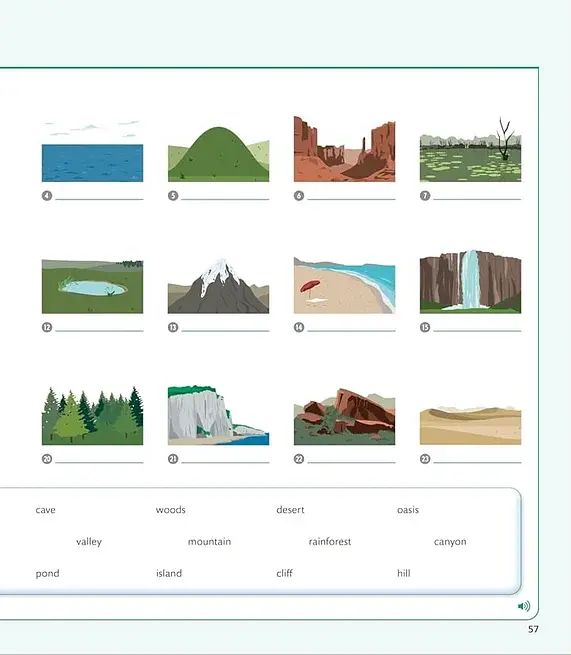The width and height of the screenshot is (571, 655).
Task: Click the answer line for item 12
Action: tap(99, 330)
